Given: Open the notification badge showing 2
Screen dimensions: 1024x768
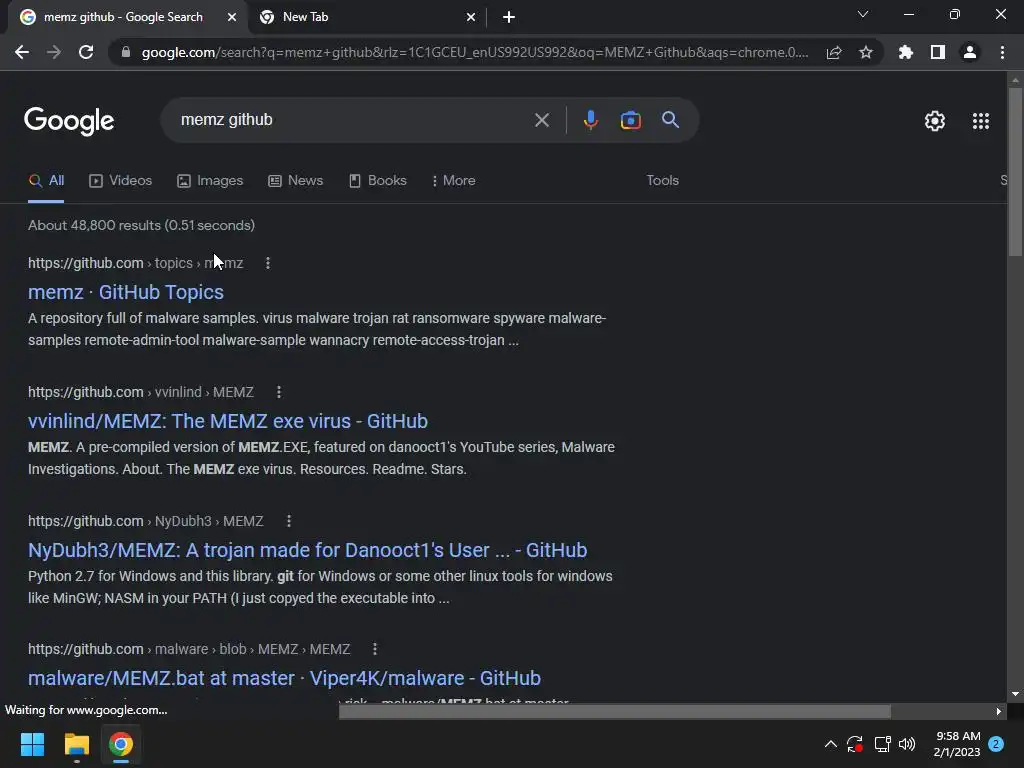Looking at the screenshot, I should tap(996, 744).
